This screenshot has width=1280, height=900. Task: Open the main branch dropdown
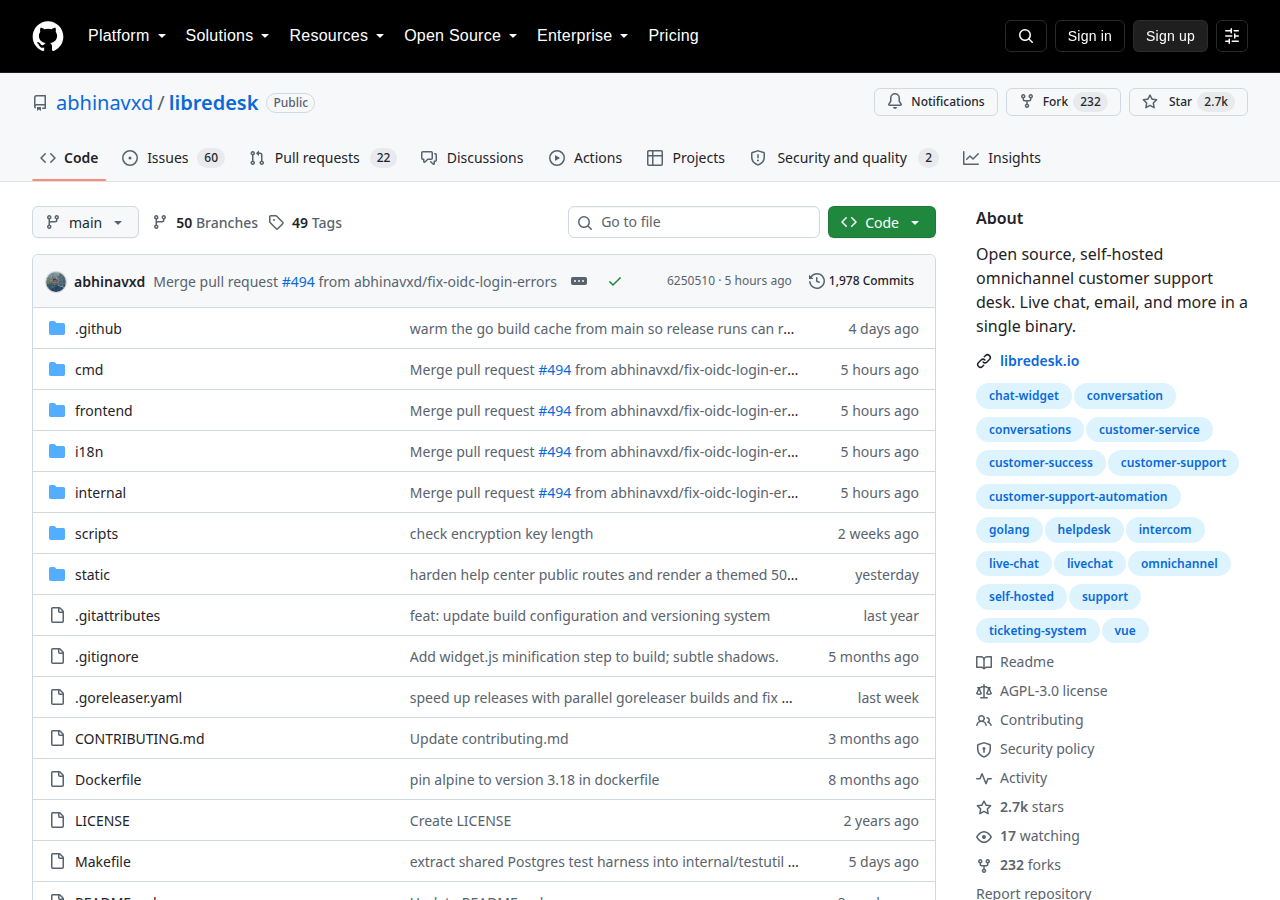coord(85,222)
